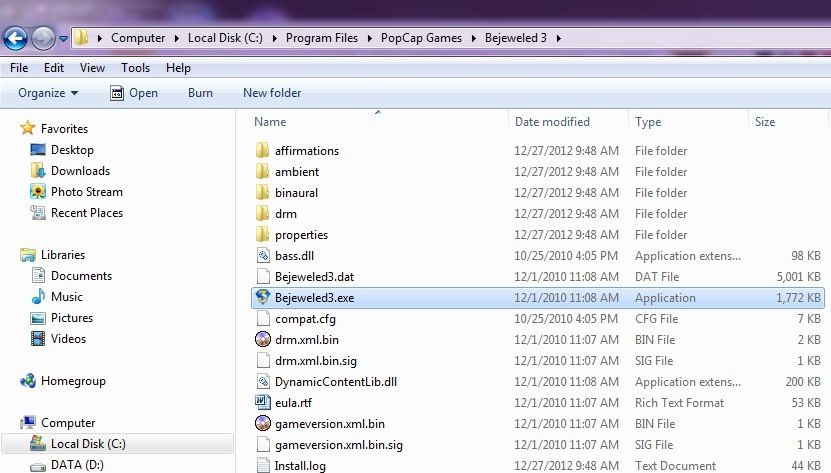Viewport: 831px width, 473px height.
Task: Click the Open toolbar button
Action: tap(134, 93)
